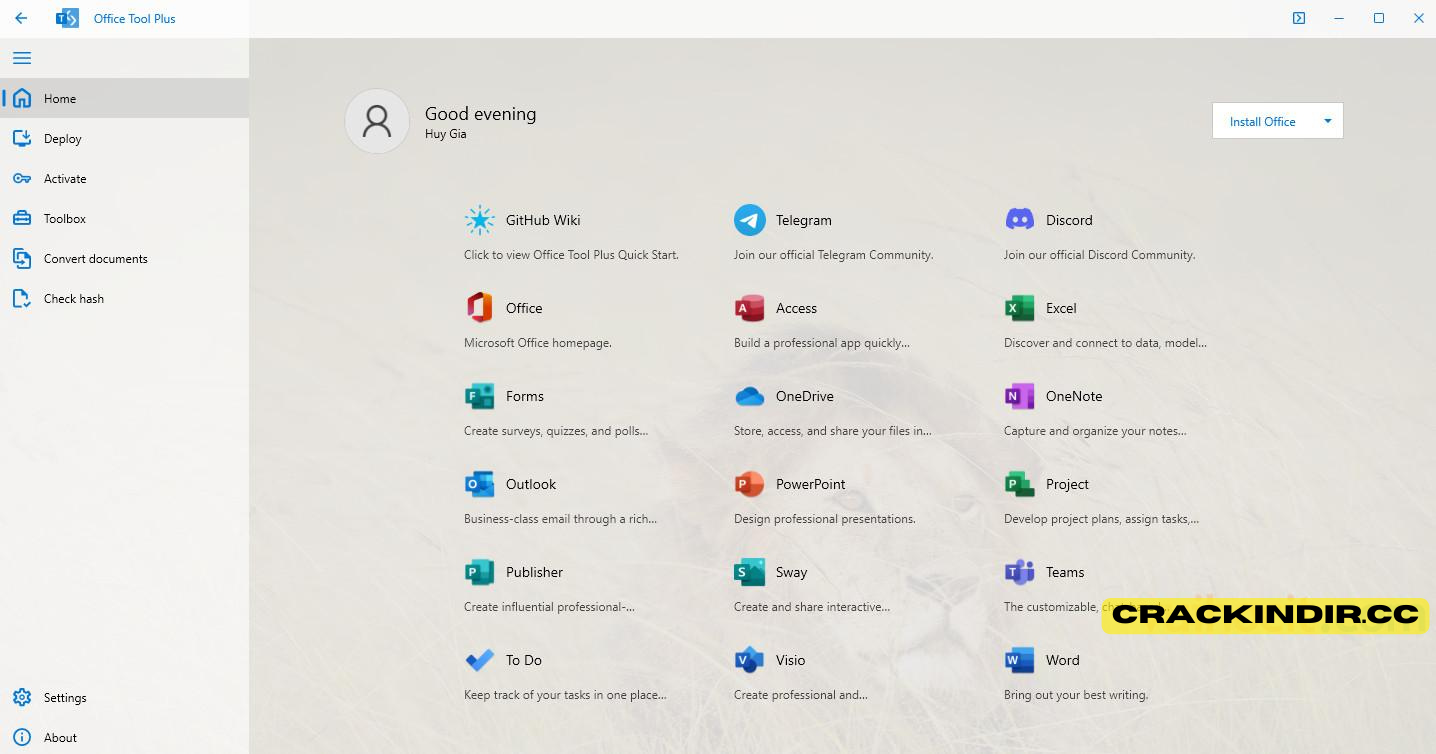1436x754 pixels.
Task: Click the Visio app icon
Action: point(750,660)
